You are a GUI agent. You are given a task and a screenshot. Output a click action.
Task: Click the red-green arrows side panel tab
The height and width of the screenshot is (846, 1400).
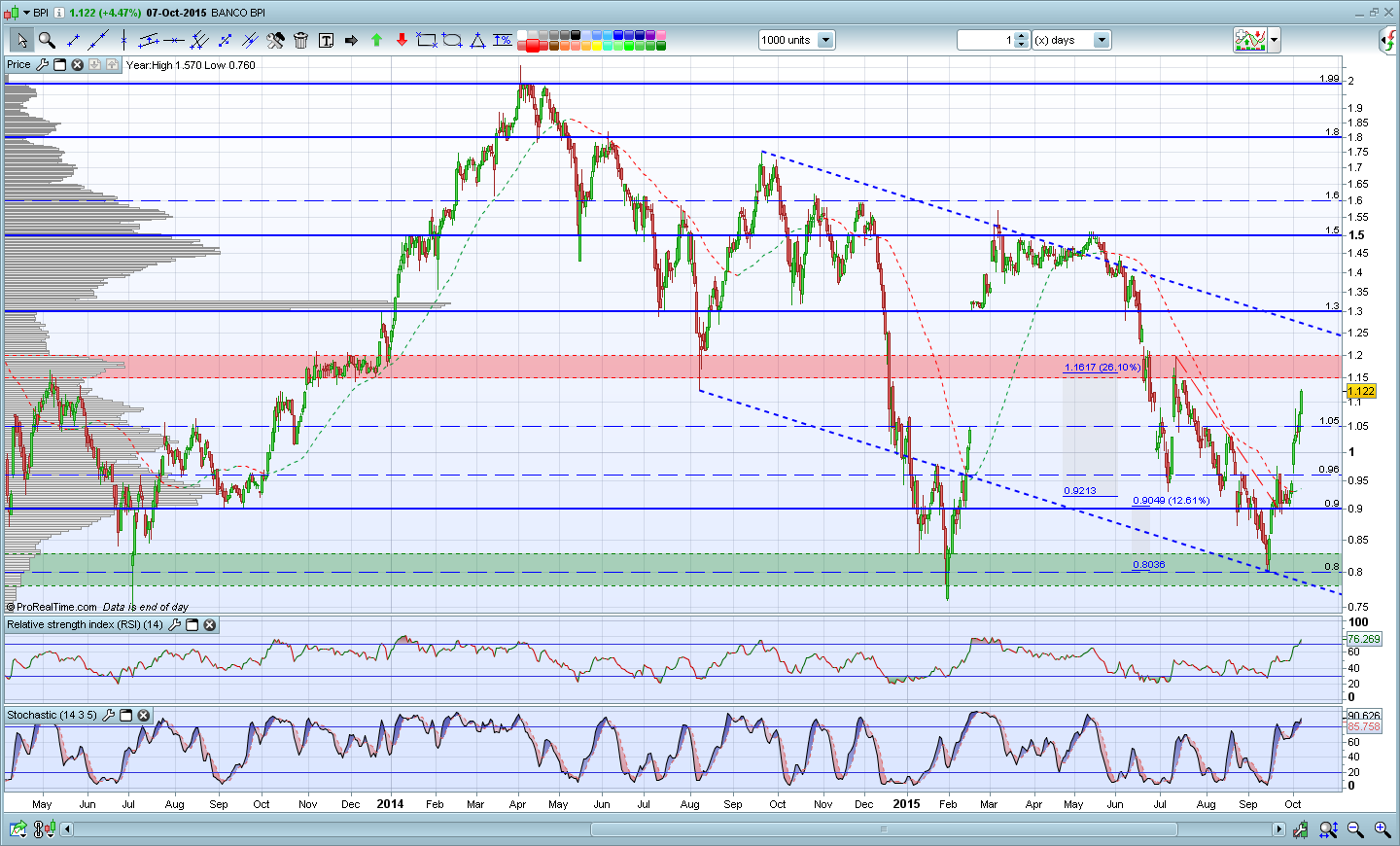click(1388, 40)
